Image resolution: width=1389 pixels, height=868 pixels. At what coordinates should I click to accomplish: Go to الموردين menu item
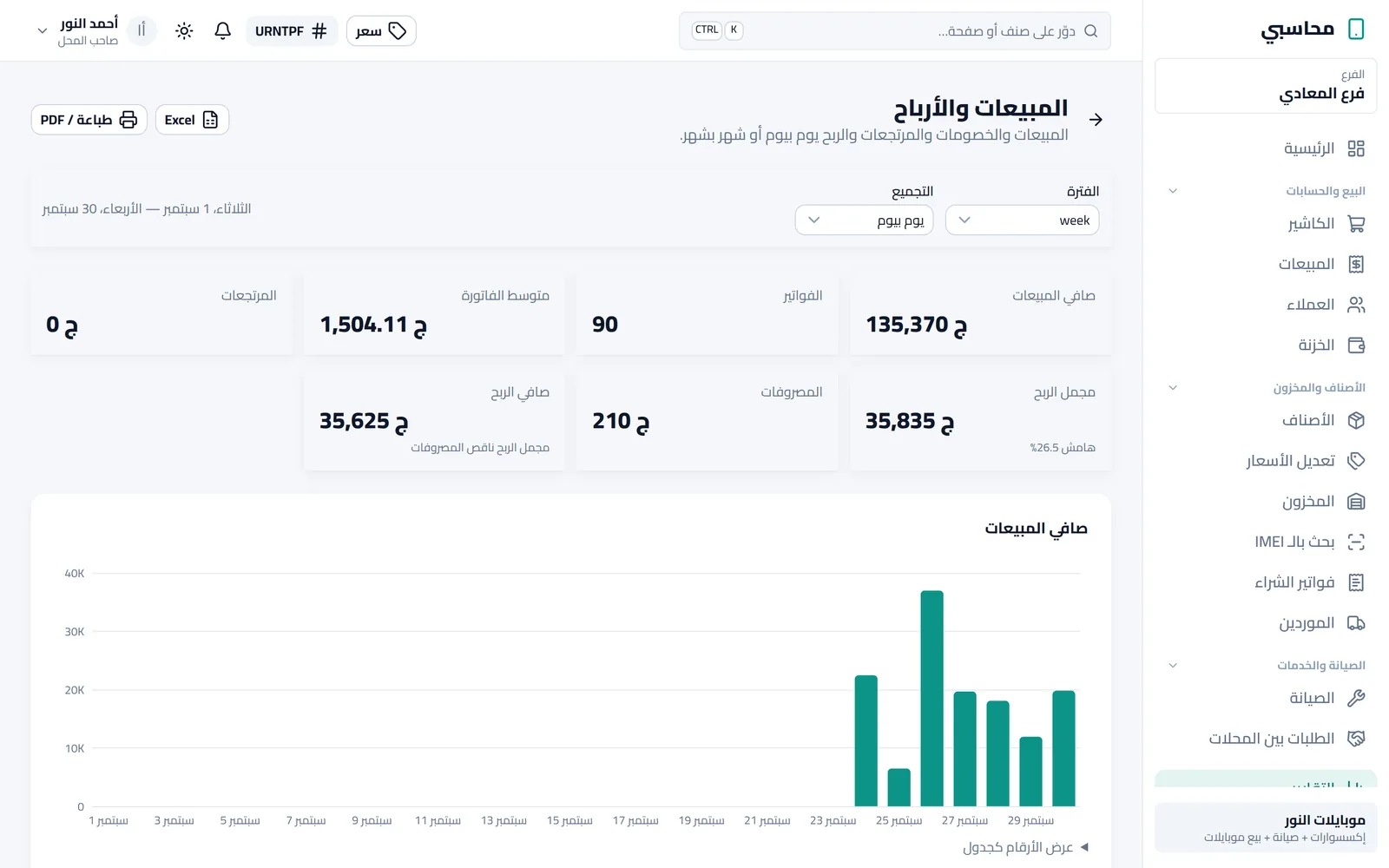point(1266,623)
